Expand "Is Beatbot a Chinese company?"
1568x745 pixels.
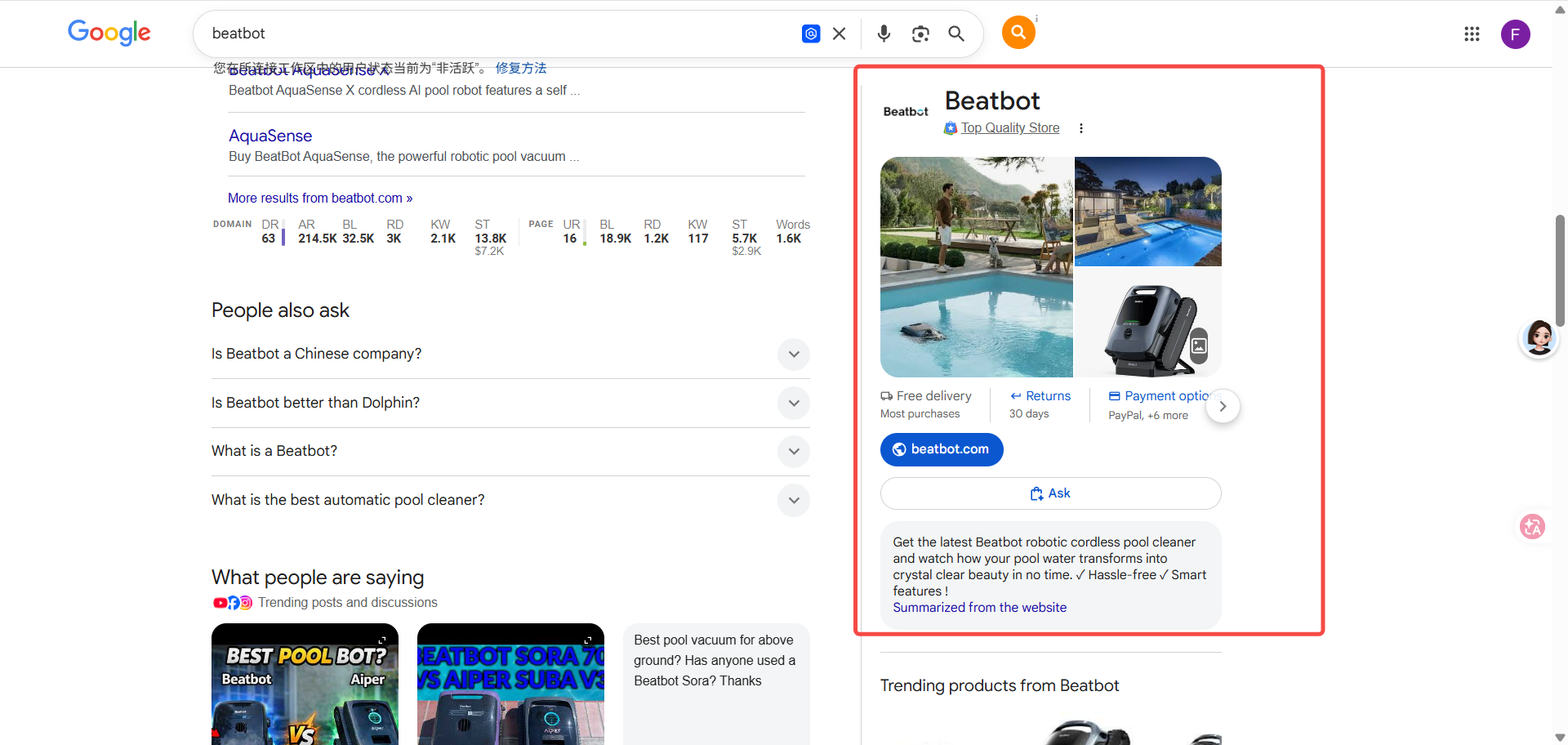[793, 354]
